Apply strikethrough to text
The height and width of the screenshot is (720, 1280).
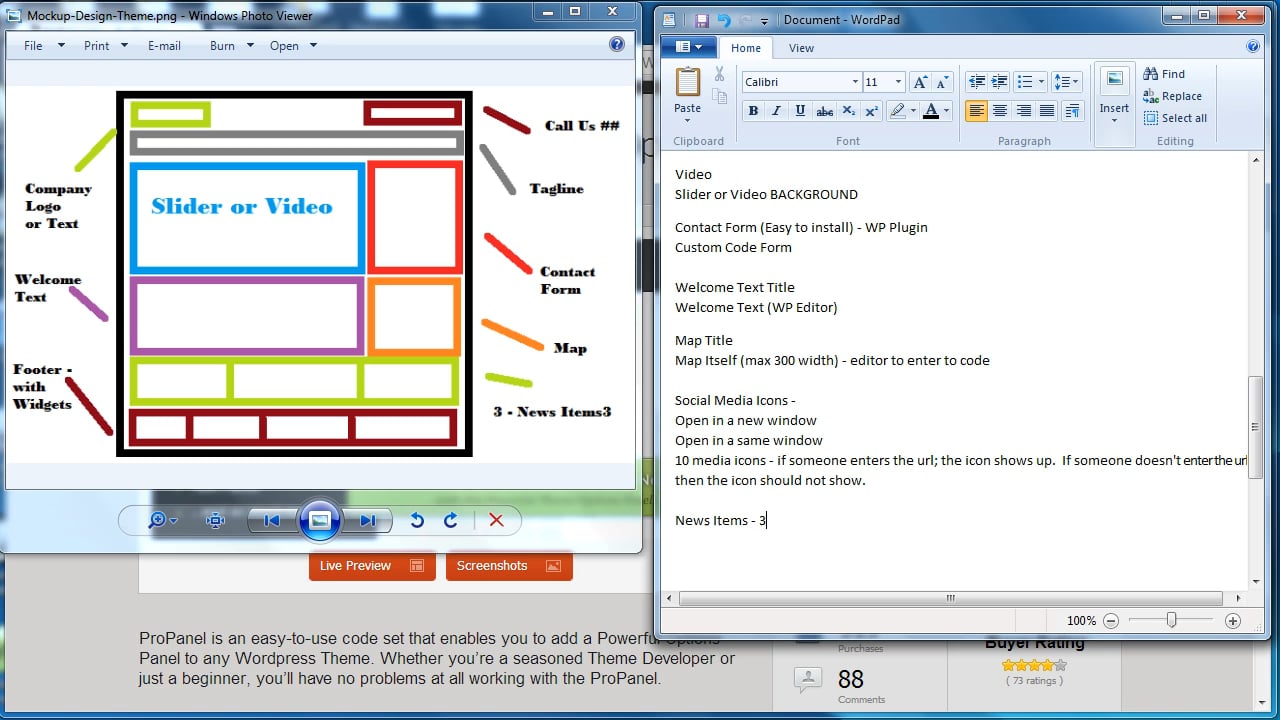click(824, 111)
